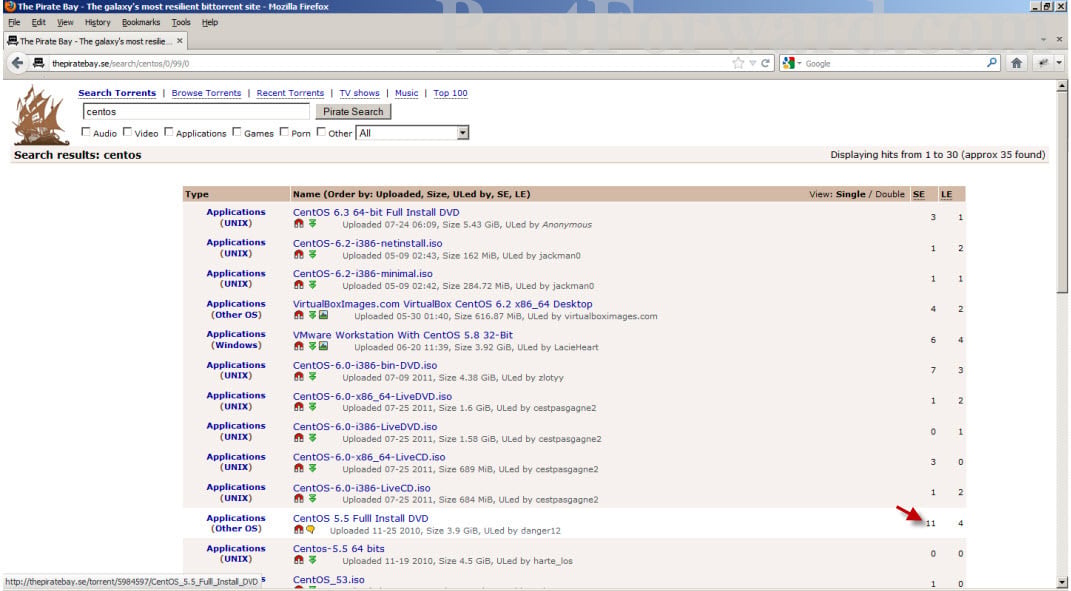The width and height of the screenshot is (1071, 591).
Task: Select The Pirate Bay browser tab
Action: [94, 41]
